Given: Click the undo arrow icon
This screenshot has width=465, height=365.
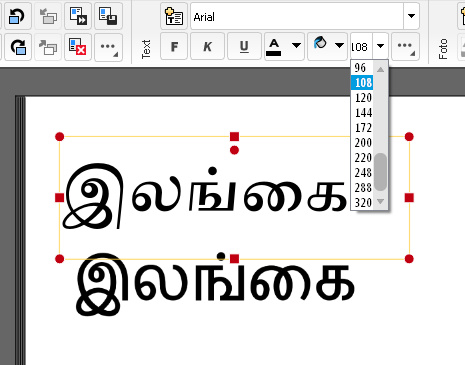Looking at the screenshot, I should (17, 16).
